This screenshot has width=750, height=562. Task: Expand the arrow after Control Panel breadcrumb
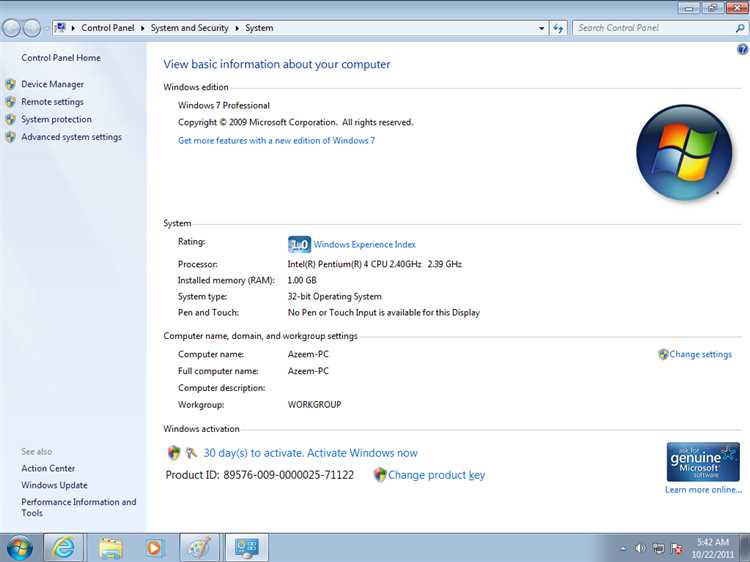click(143, 28)
